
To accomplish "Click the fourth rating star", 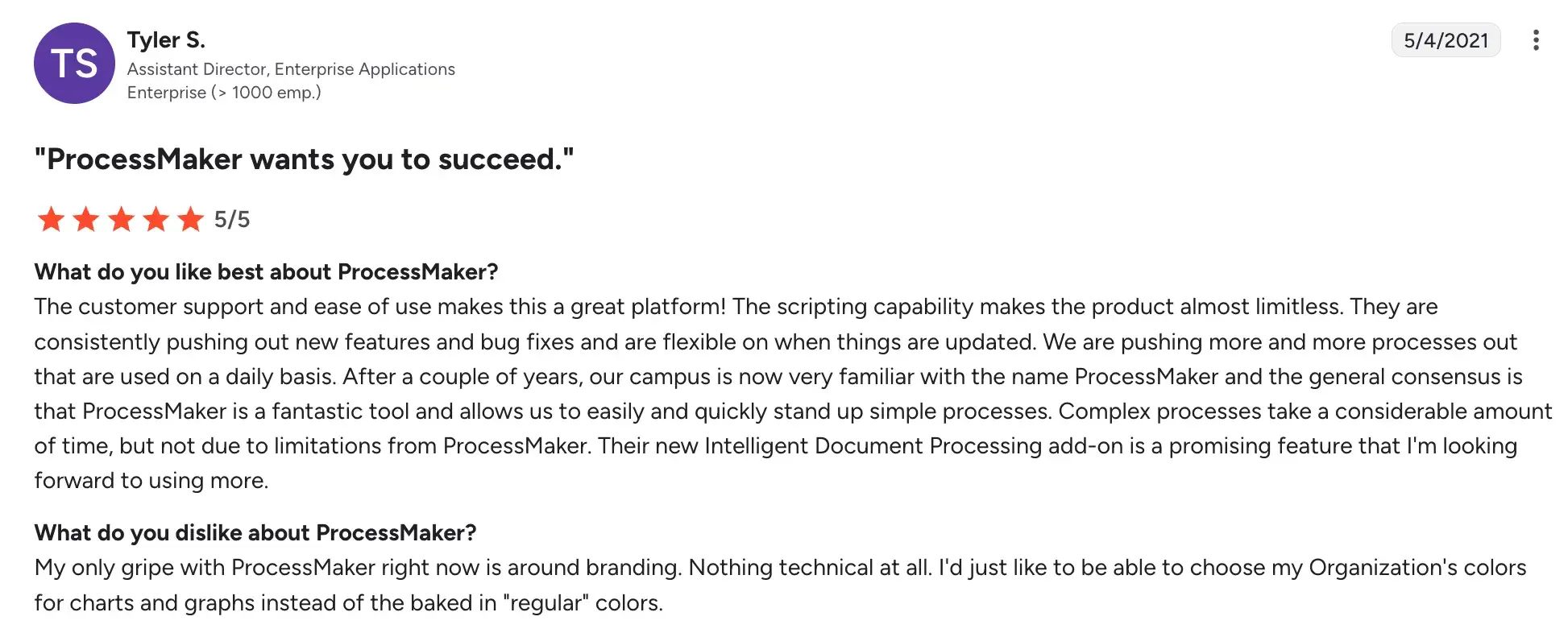I will 156,219.
